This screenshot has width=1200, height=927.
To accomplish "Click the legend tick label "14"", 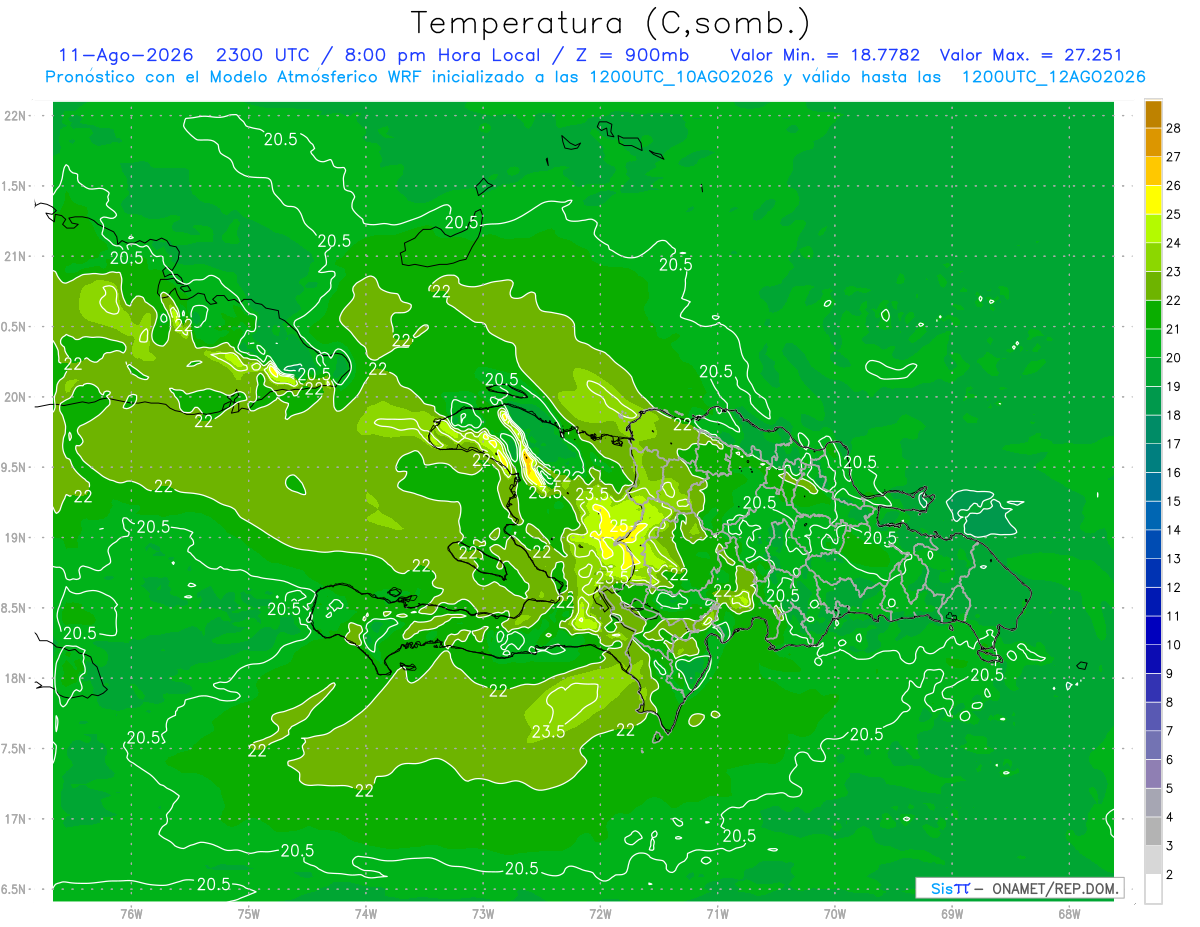I will pos(1173,530).
